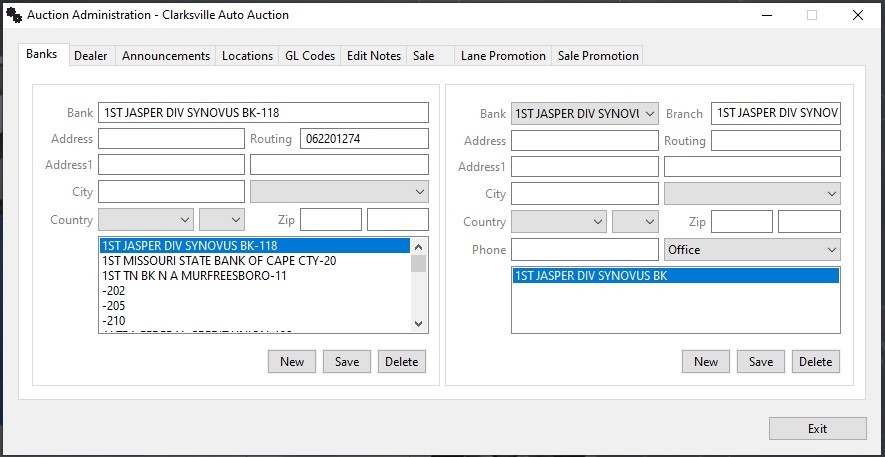Click the Routing field showing 062201274

(x=364, y=139)
